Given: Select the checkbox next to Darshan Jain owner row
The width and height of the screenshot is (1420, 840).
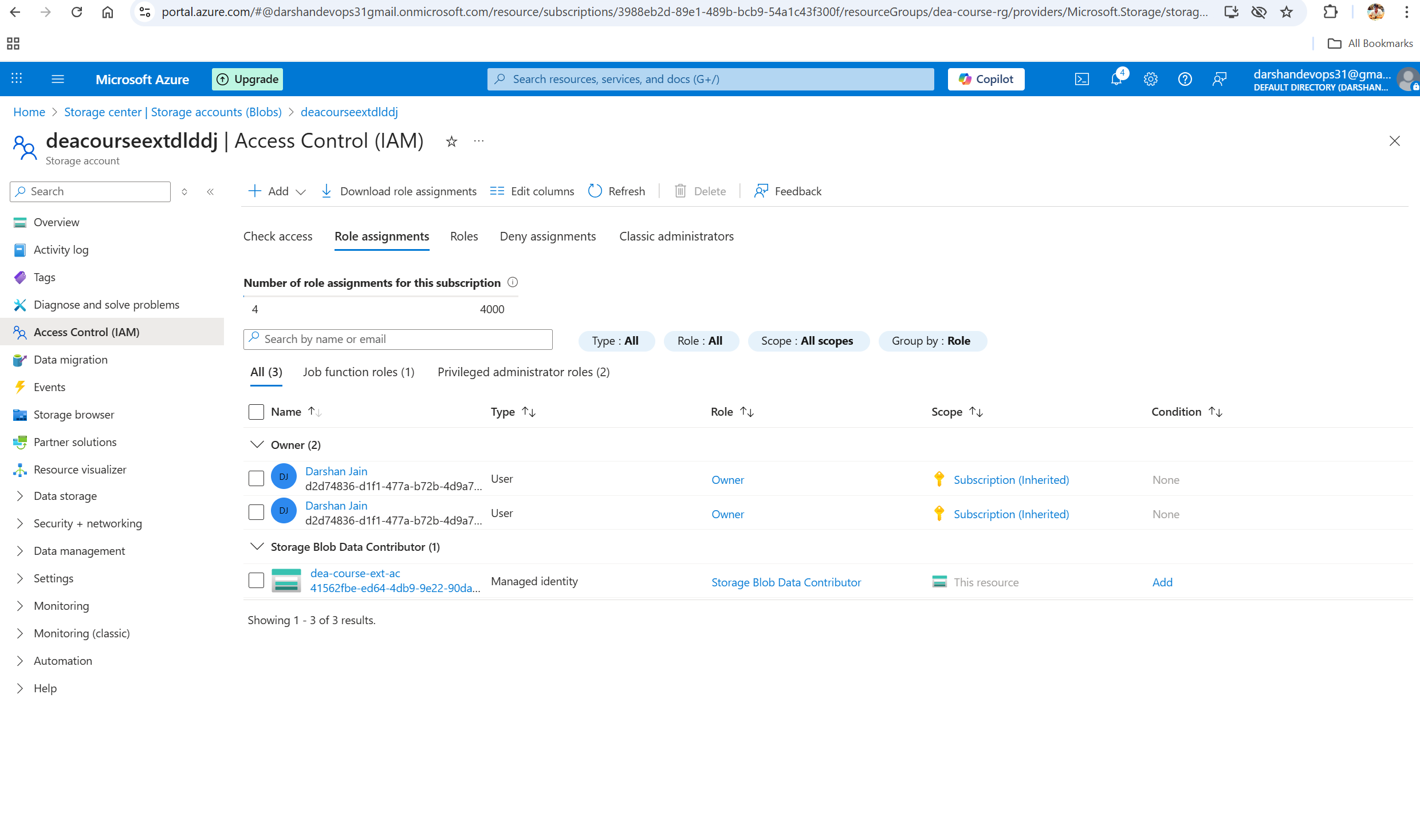Looking at the screenshot, I should (x=256, y=478).
